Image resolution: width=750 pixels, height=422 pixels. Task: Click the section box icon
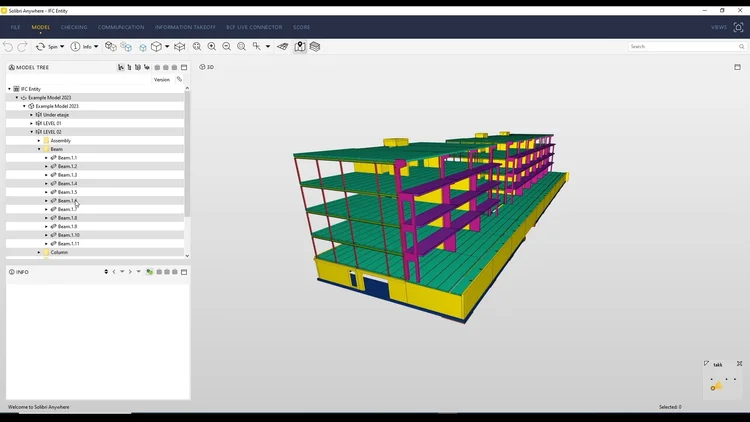pyautogui.click(x=179, y=46)
